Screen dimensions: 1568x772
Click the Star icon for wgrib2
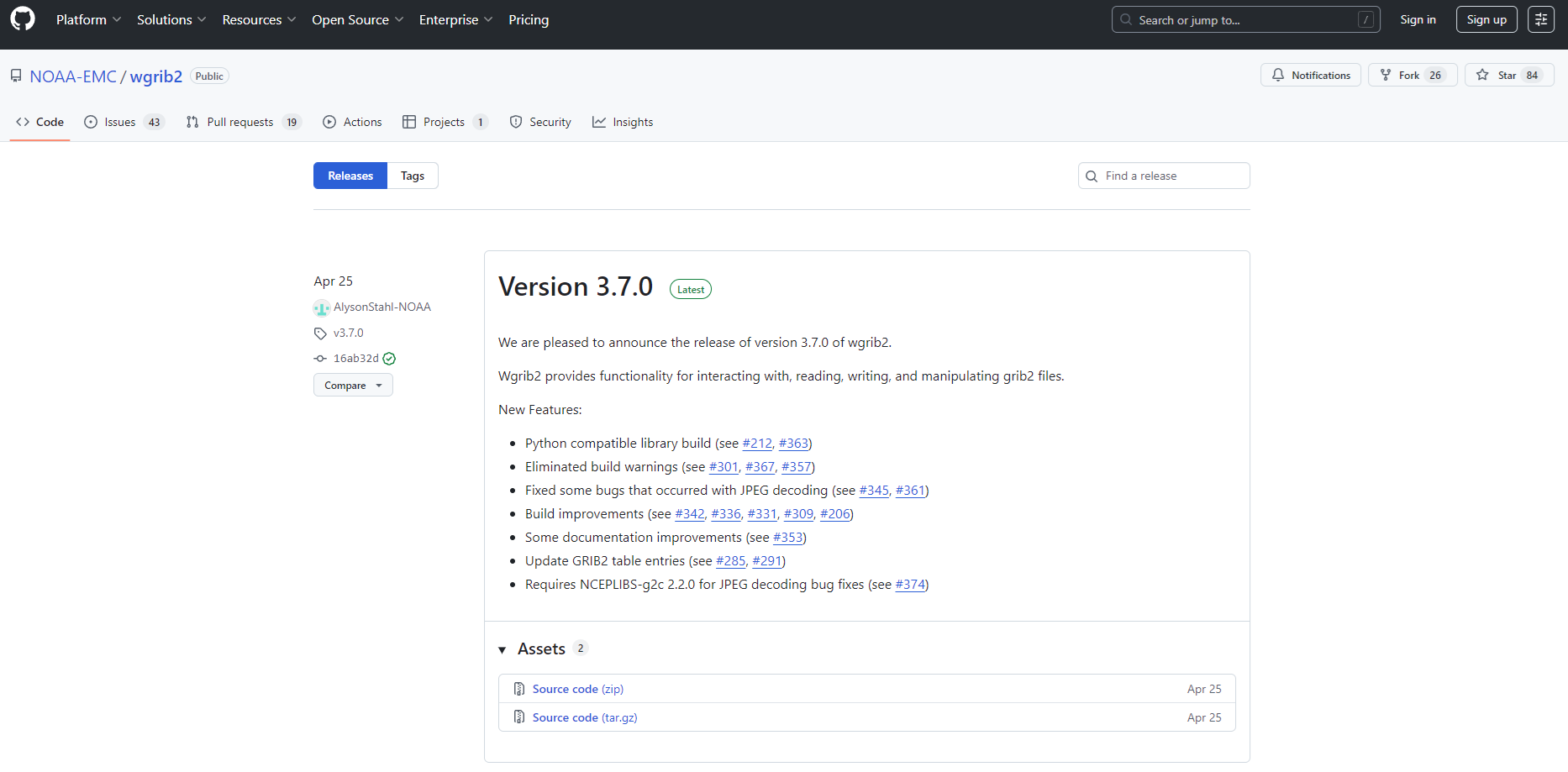[1482, 75]
